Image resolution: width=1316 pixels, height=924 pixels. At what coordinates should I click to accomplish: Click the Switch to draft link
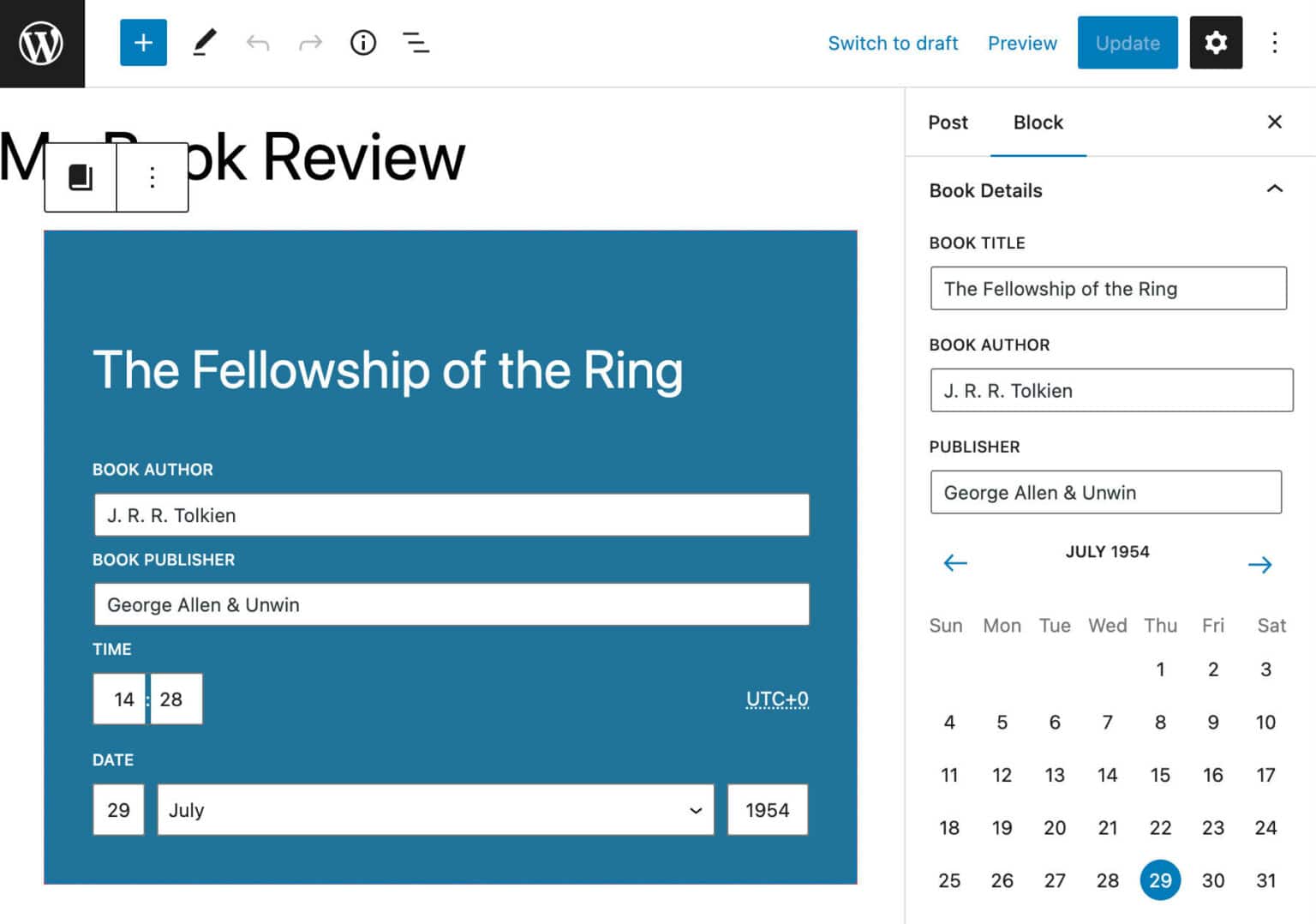click(x=893, y=42)
